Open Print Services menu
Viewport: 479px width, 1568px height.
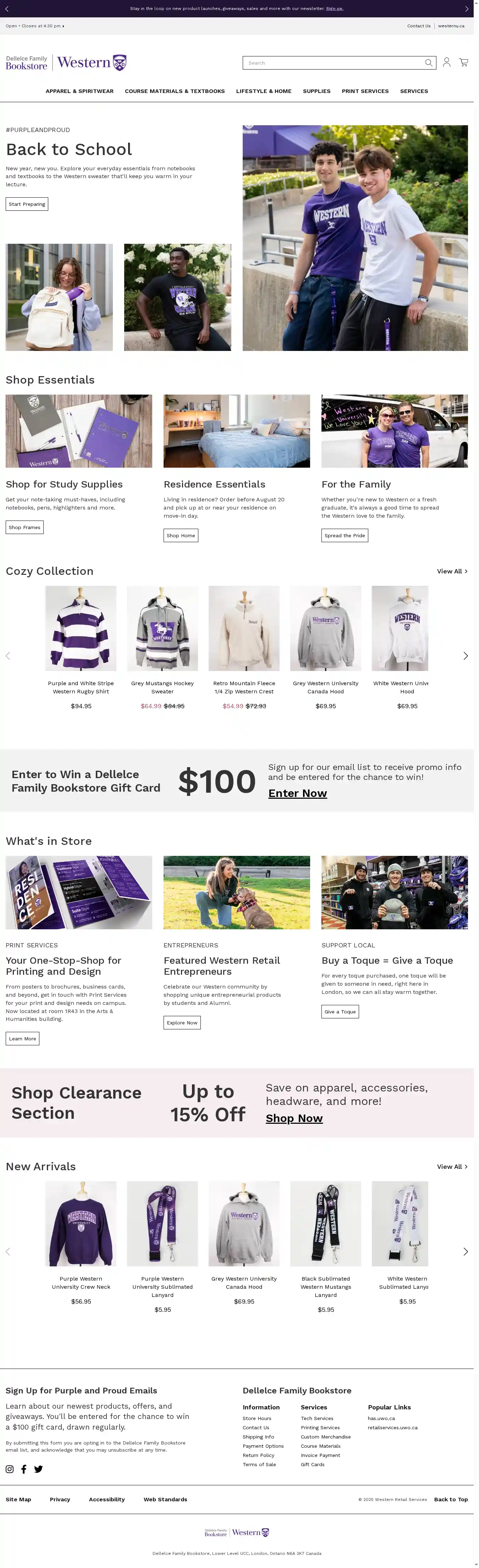point(365,91)
